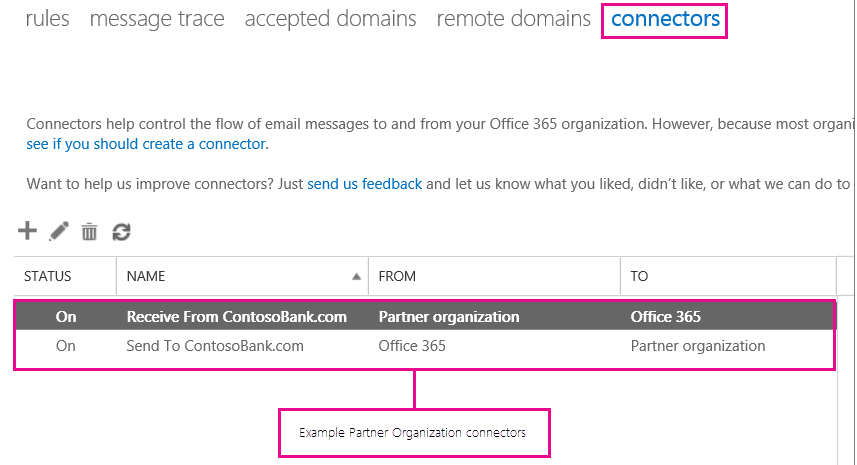Sort by the NAME column header
857x465 pixels.
(x=146, y=276)
